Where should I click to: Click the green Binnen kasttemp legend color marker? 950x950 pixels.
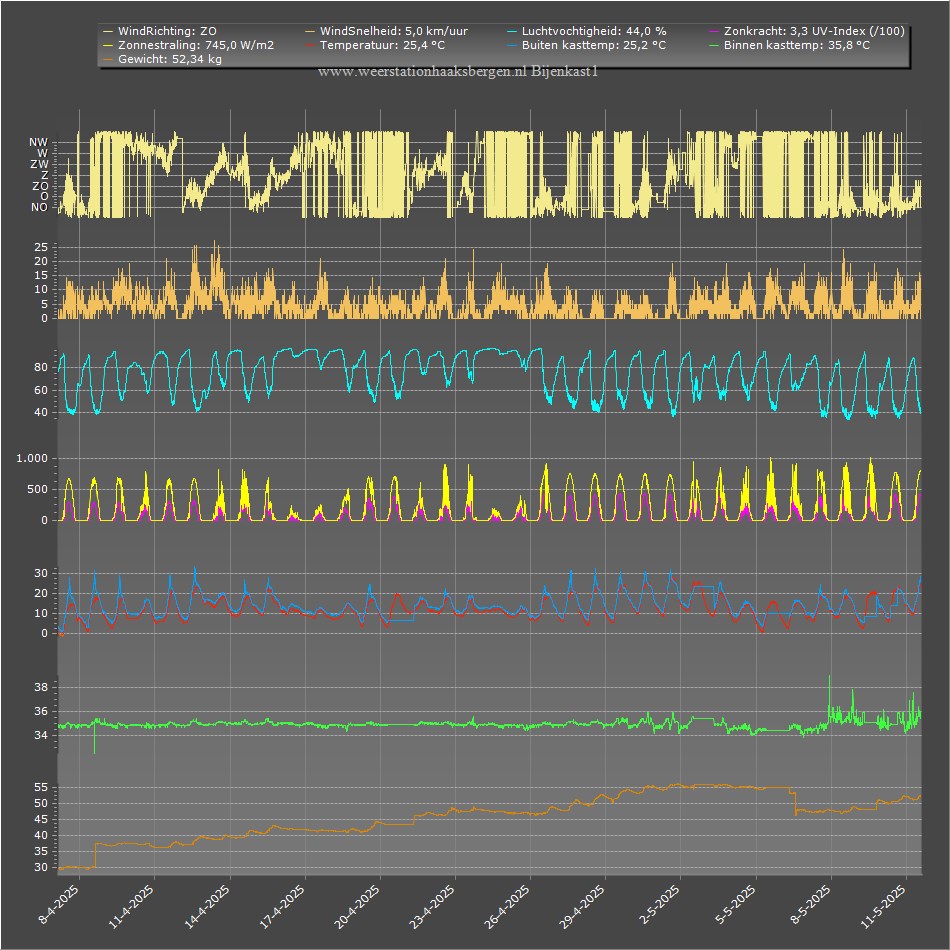(714, 45)
